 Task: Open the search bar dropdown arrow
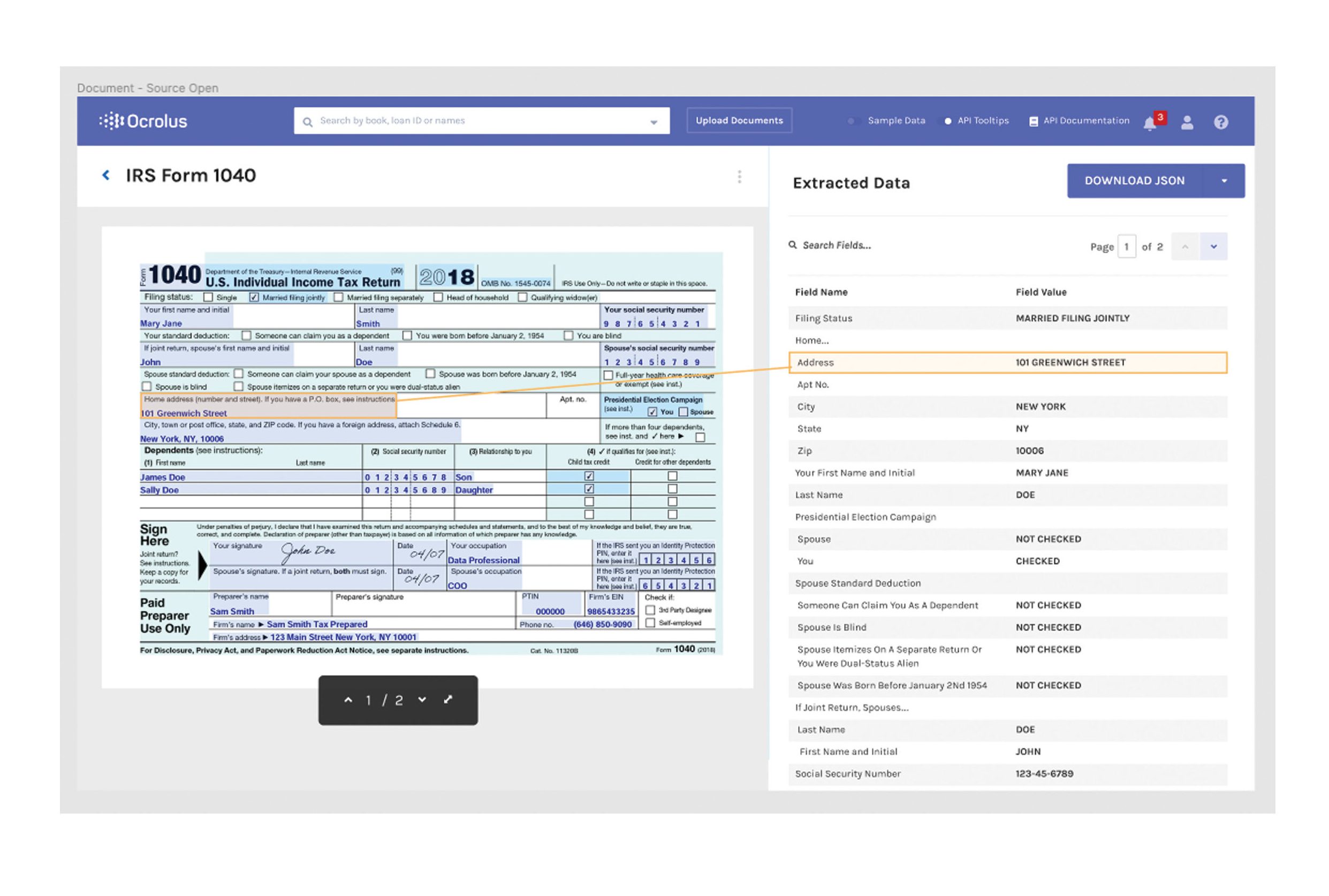(654, 122)
